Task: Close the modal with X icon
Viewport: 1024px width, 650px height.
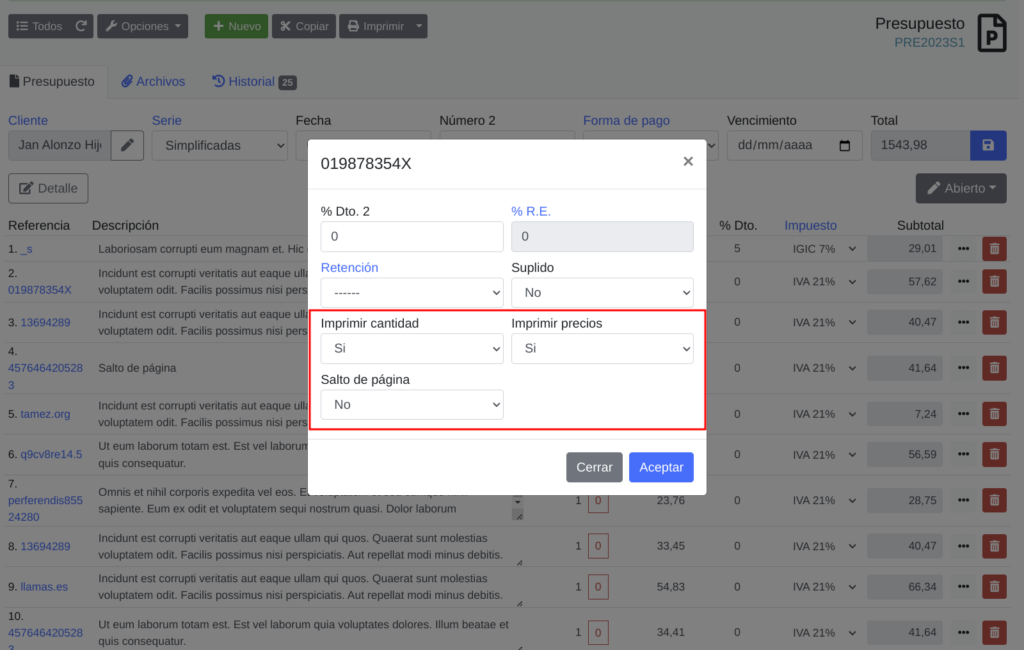Action: (x=688, y=162)
